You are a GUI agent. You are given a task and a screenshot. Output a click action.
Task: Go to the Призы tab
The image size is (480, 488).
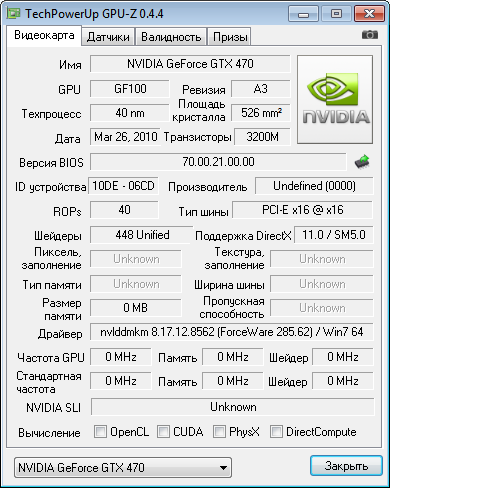click(x=230, y=37)
